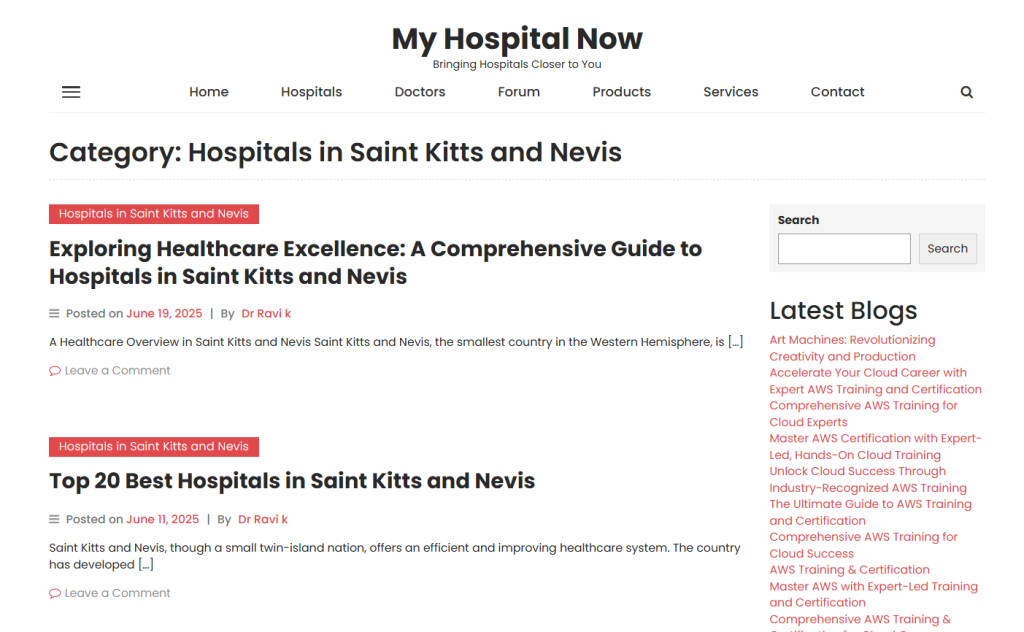
Task: Click the first red category tag badge
Action: tap(154, 214)
